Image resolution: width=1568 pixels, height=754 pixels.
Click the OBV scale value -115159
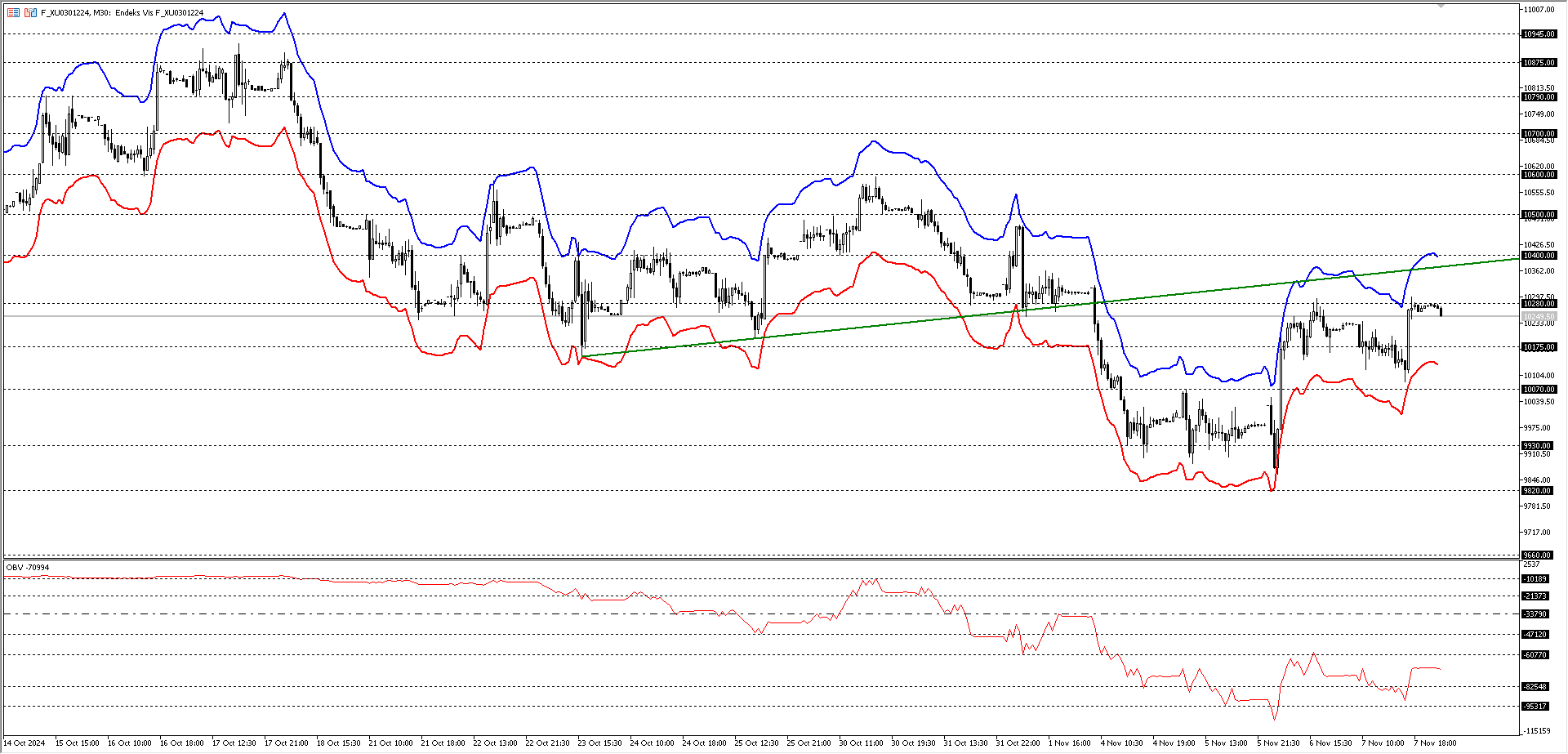point(1537,731)
